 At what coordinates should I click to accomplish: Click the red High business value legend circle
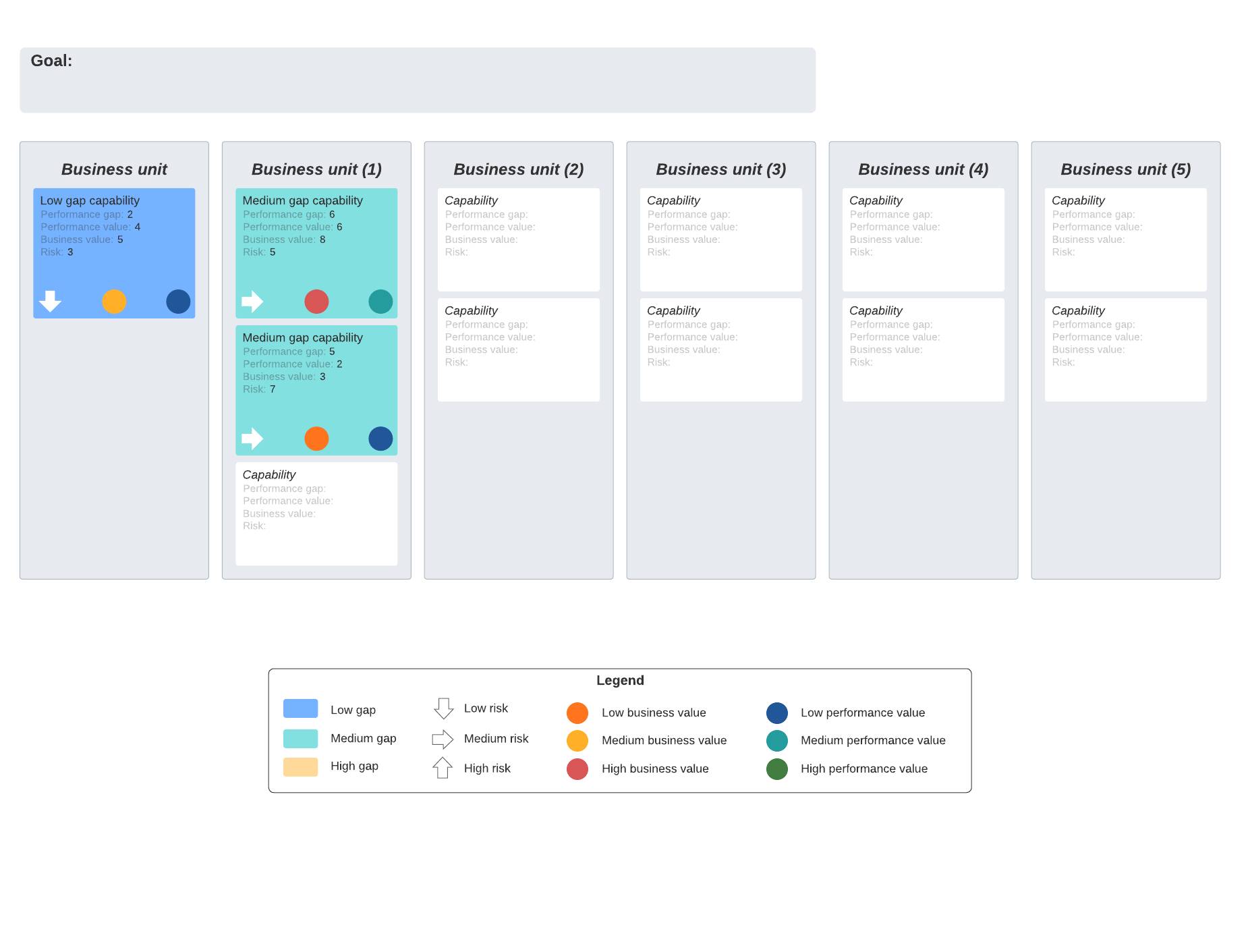(577, 769)
